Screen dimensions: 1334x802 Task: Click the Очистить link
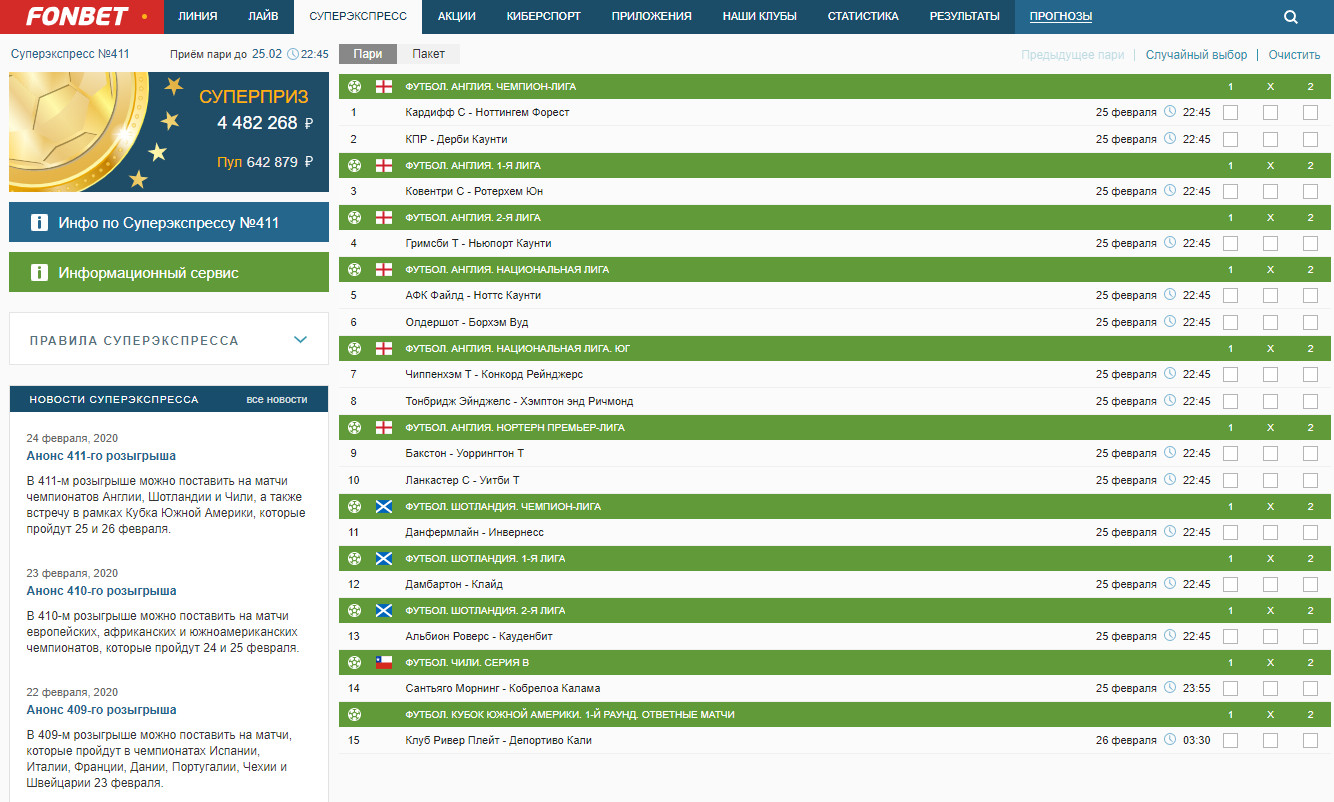pyautogui.click(x=1294, y=55)
